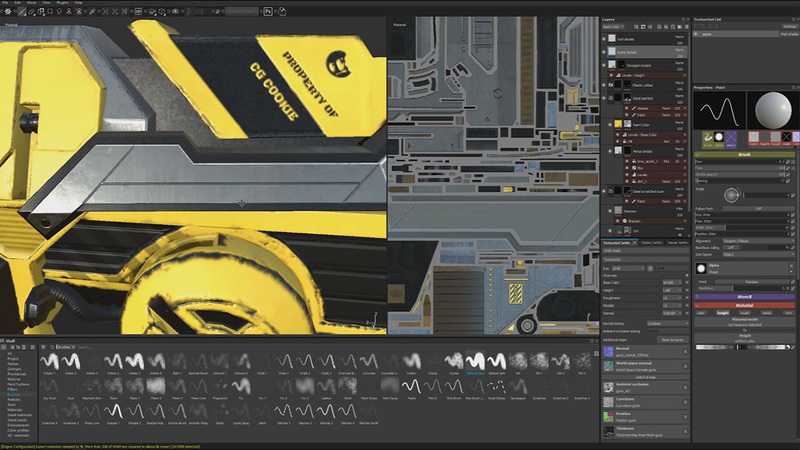Open the Height channel format dropdown

coord(671,290)
